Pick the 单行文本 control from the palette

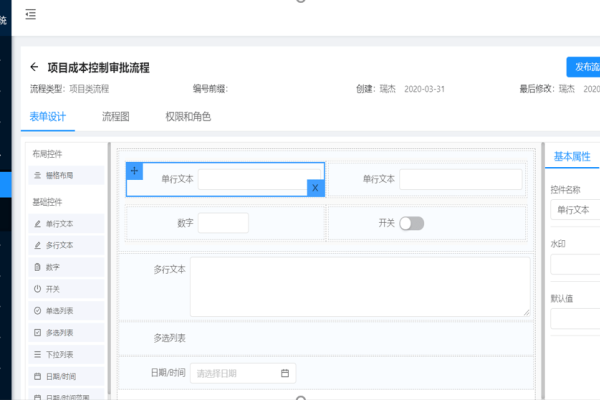[x=66, y=224]
